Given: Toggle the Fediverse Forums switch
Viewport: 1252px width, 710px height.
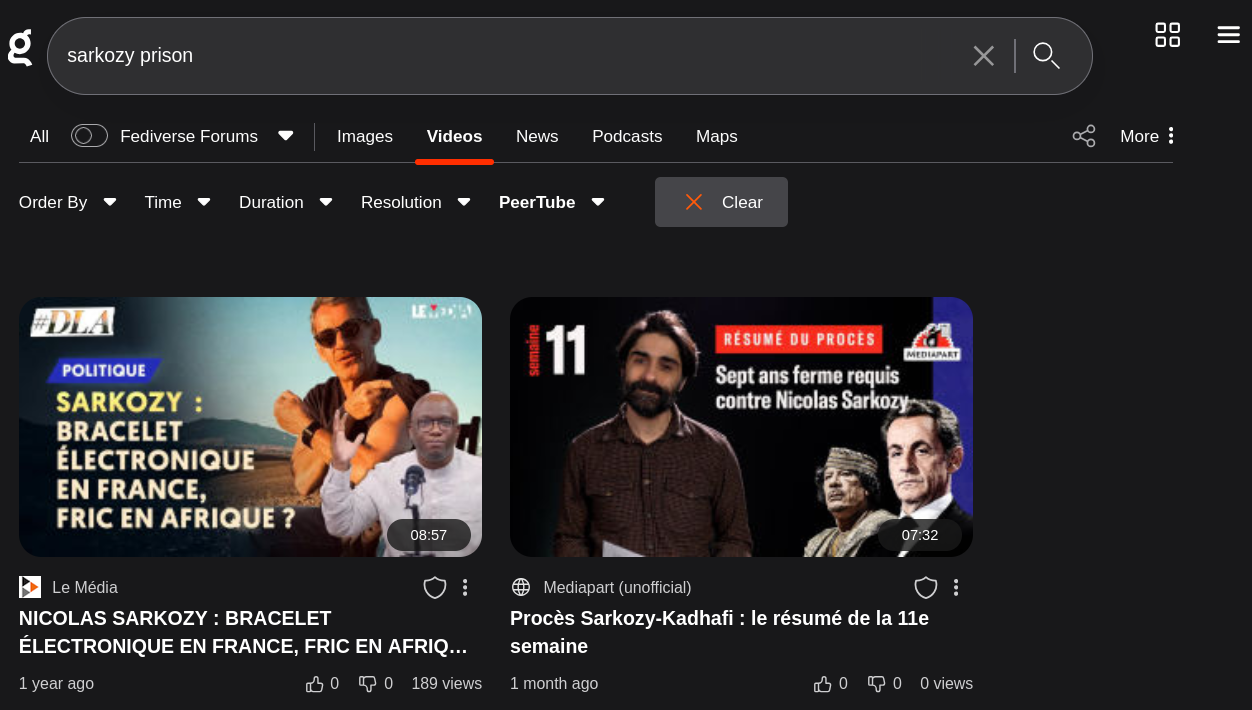Looking at the screenshot, I should pos(89,136).
